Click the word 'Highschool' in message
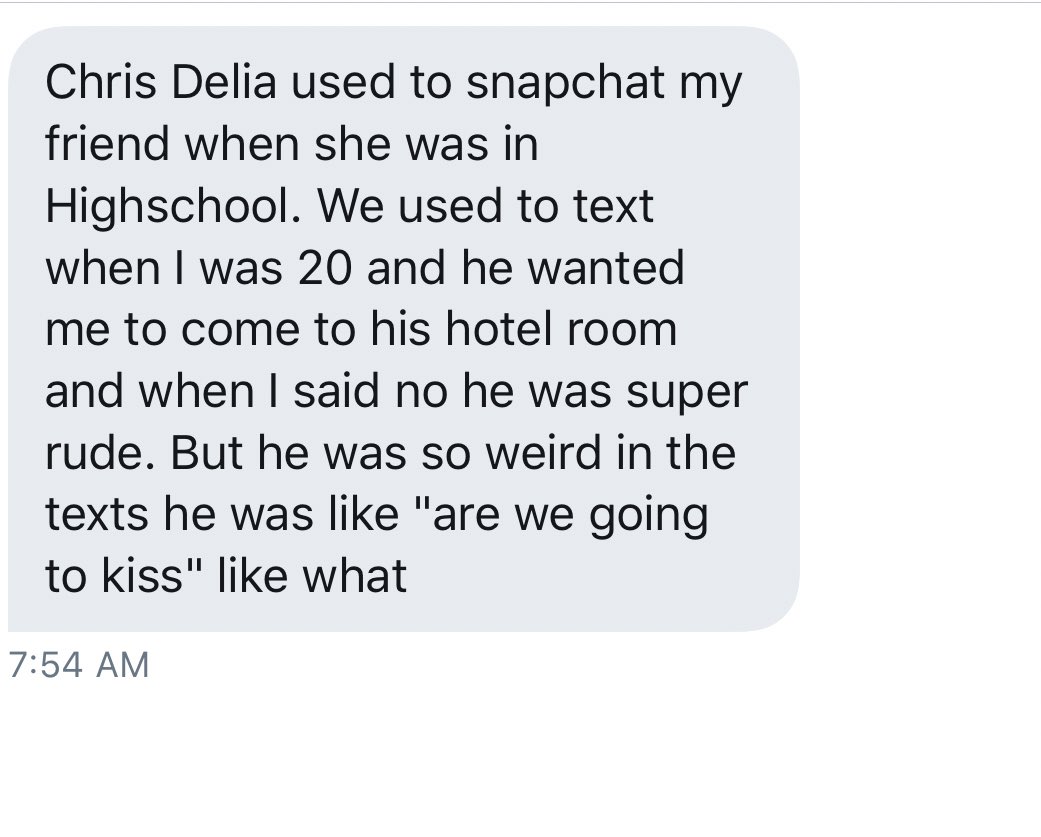This screenshot has height=837, width=1041. pyautogui.click(x=169, y=206)
